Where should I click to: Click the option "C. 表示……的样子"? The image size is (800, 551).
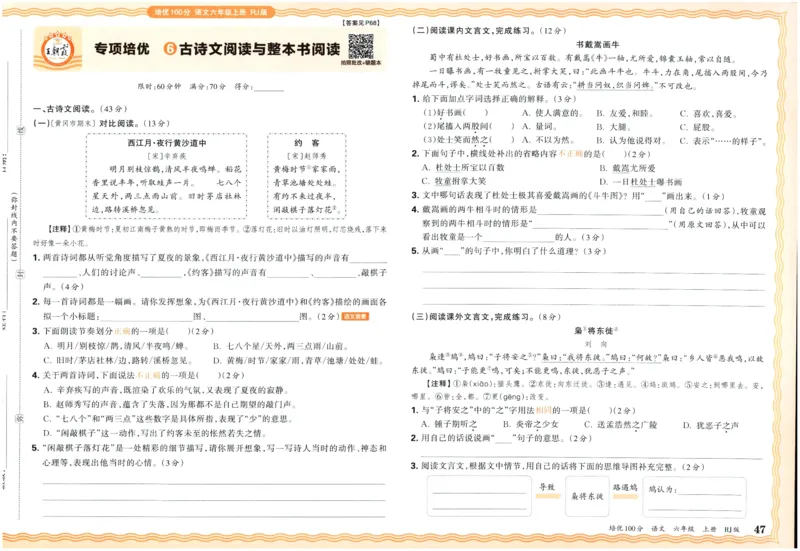coord(723,140)
